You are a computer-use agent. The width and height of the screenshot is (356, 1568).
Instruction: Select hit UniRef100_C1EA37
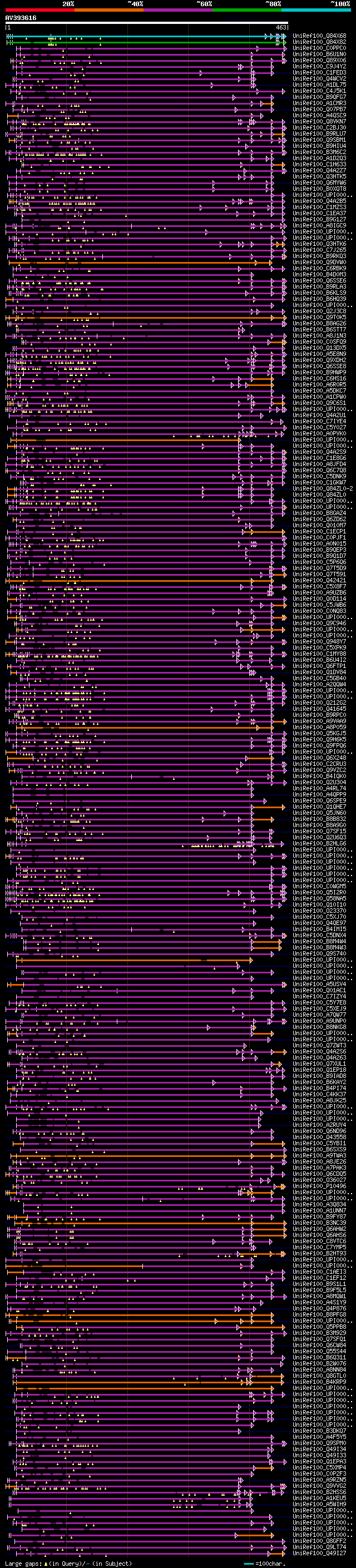[x=319, y=213]
